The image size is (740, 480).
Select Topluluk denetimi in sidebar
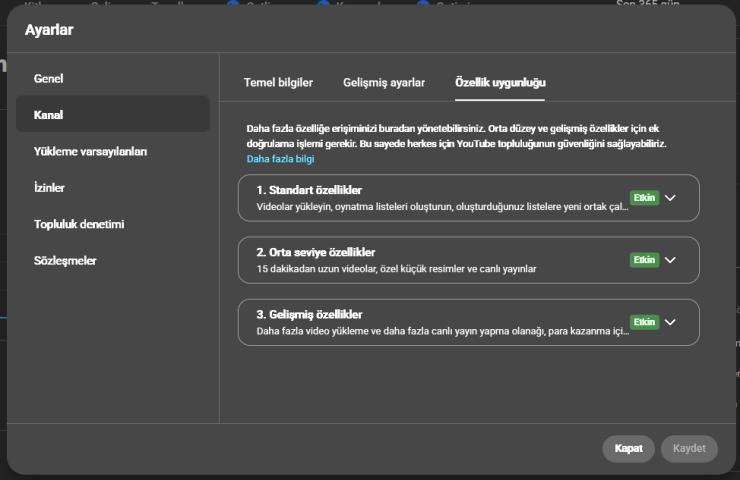tap(79, 224)
